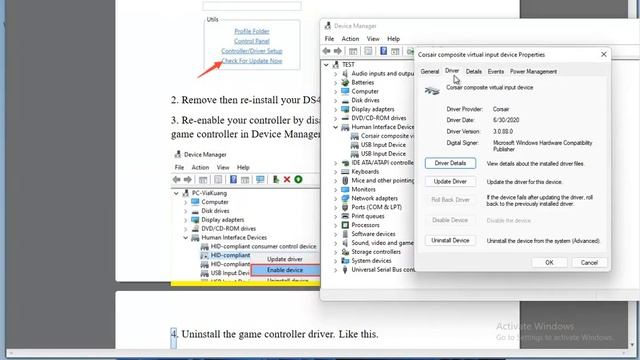Open the View menu in Device Manager

click(x=373, y=39)
